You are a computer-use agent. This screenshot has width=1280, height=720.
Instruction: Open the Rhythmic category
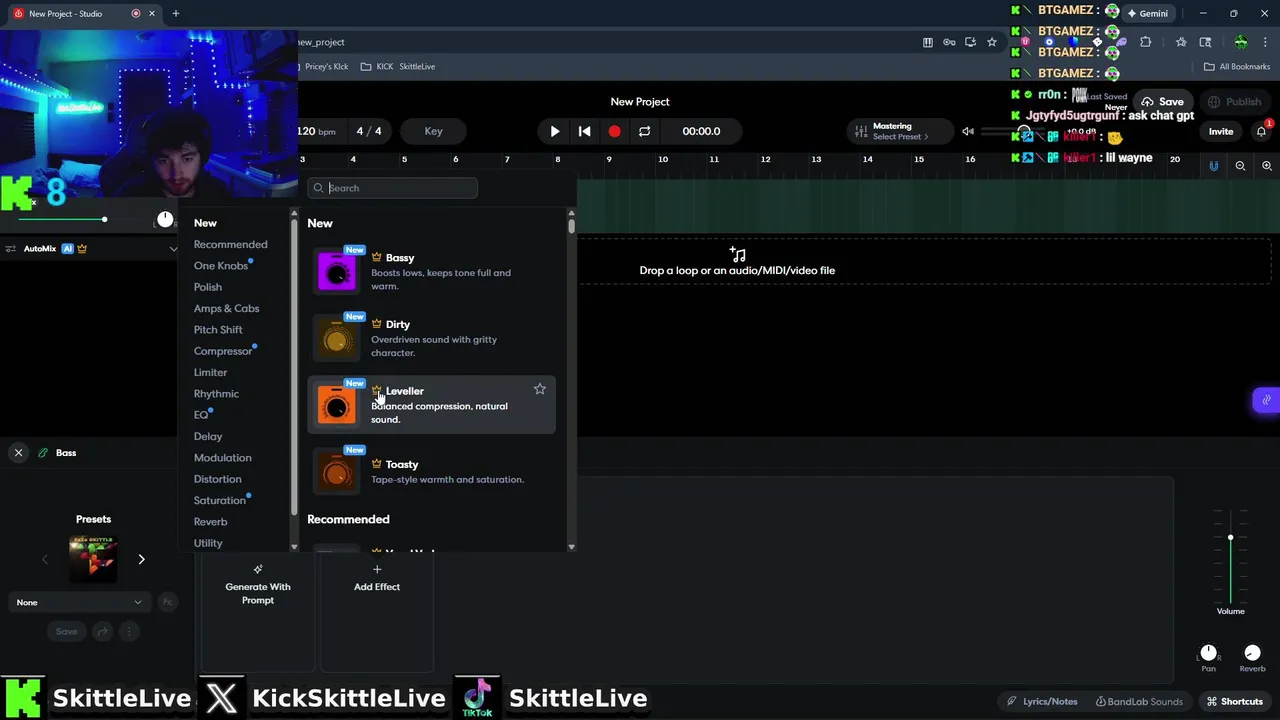point(216,394)
